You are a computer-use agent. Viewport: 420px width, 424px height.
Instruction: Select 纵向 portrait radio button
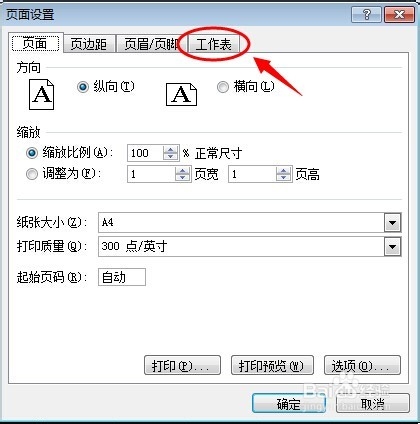(83, 87)
